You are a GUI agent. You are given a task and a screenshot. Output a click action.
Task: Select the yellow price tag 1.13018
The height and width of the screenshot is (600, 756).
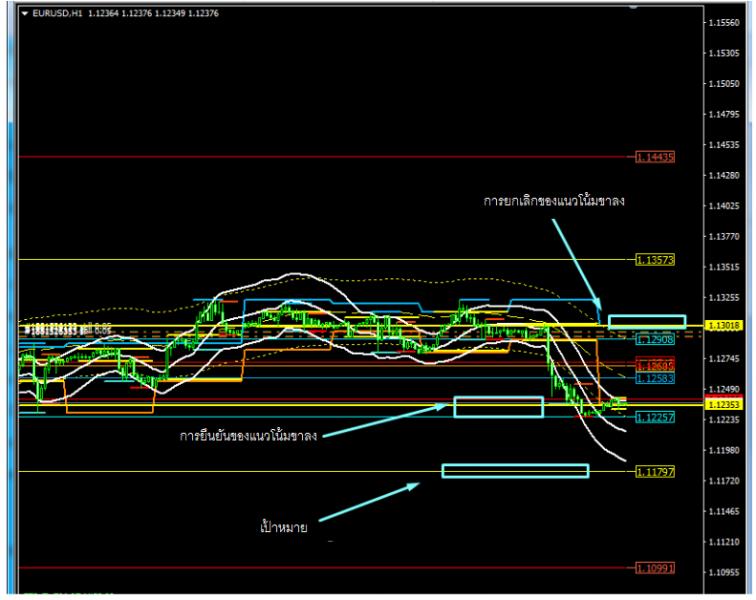(x=724, y=326)
